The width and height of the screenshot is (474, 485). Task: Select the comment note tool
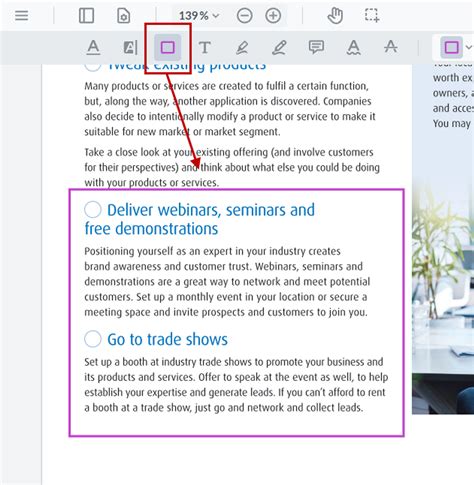point(316,47)
